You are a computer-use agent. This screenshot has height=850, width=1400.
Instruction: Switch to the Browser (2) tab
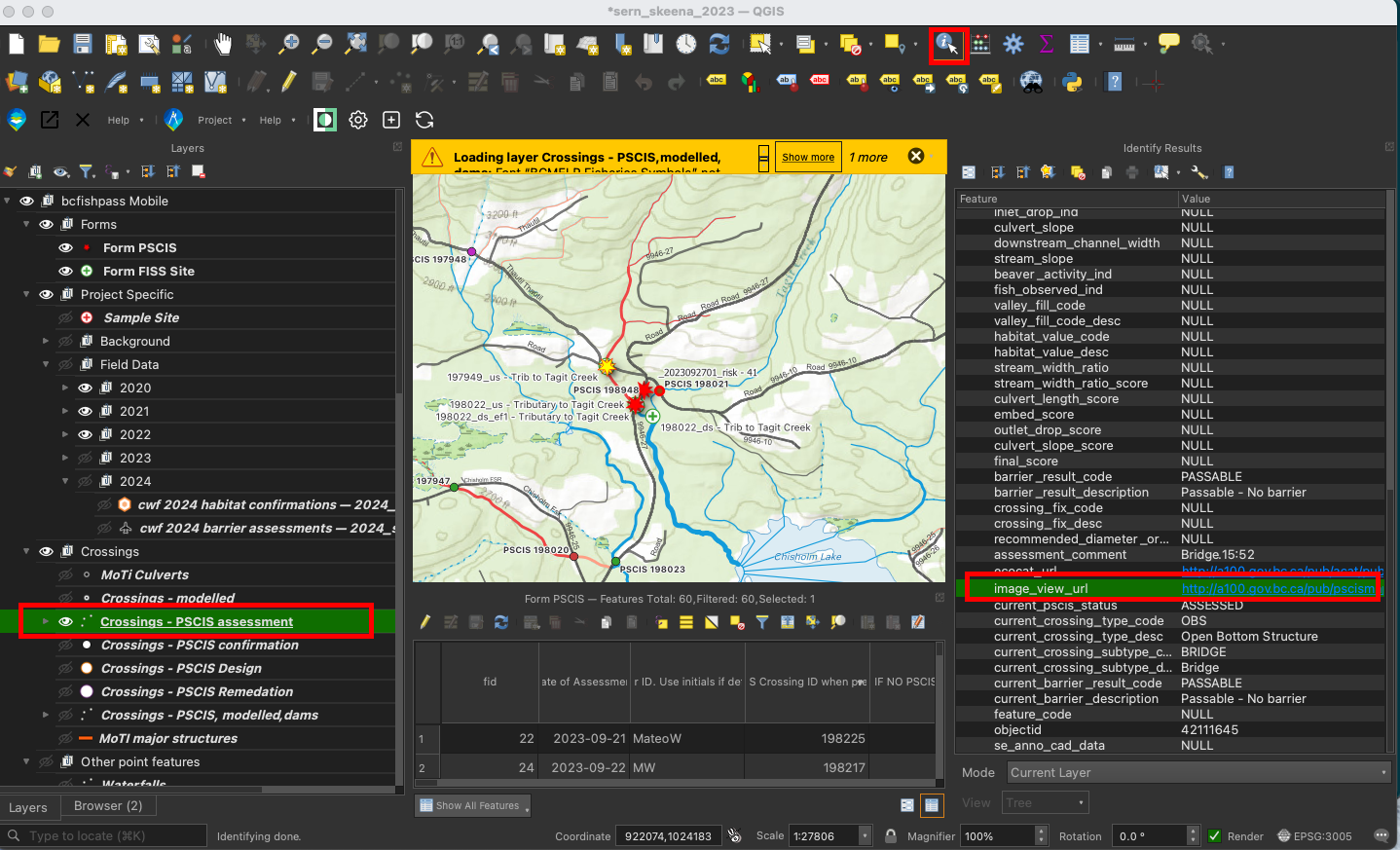(108, 805)
